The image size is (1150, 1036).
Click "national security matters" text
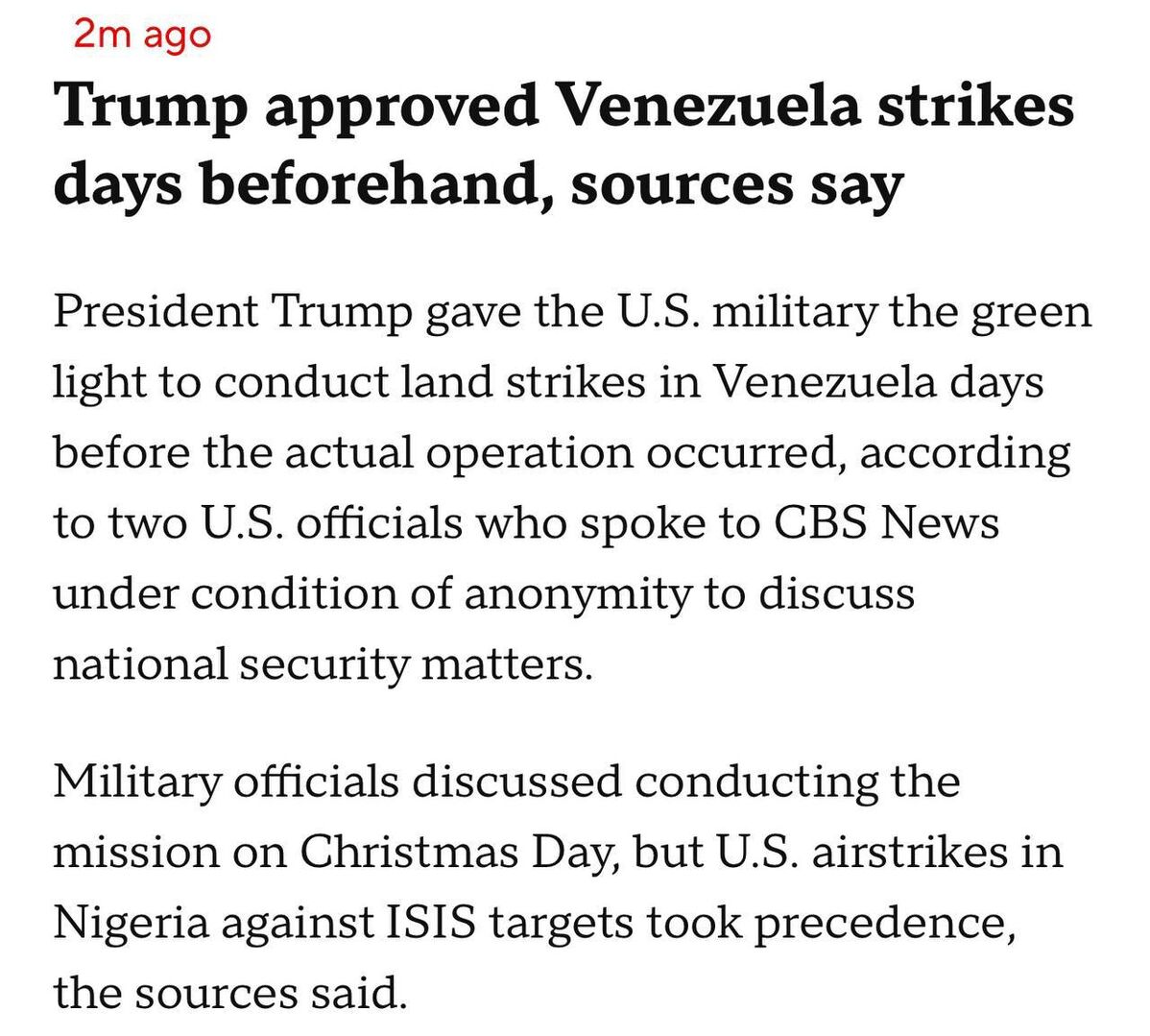322,663
